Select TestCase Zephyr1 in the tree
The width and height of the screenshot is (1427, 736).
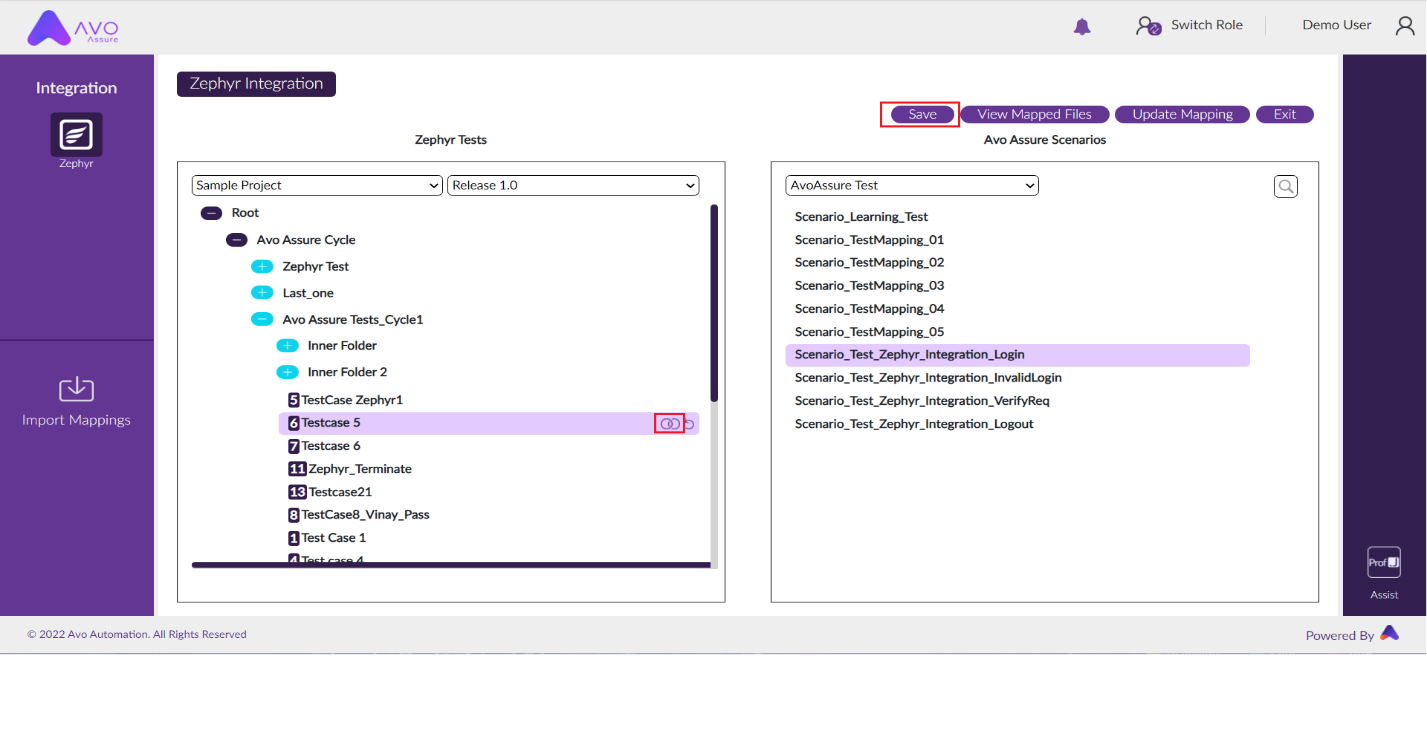352,400
